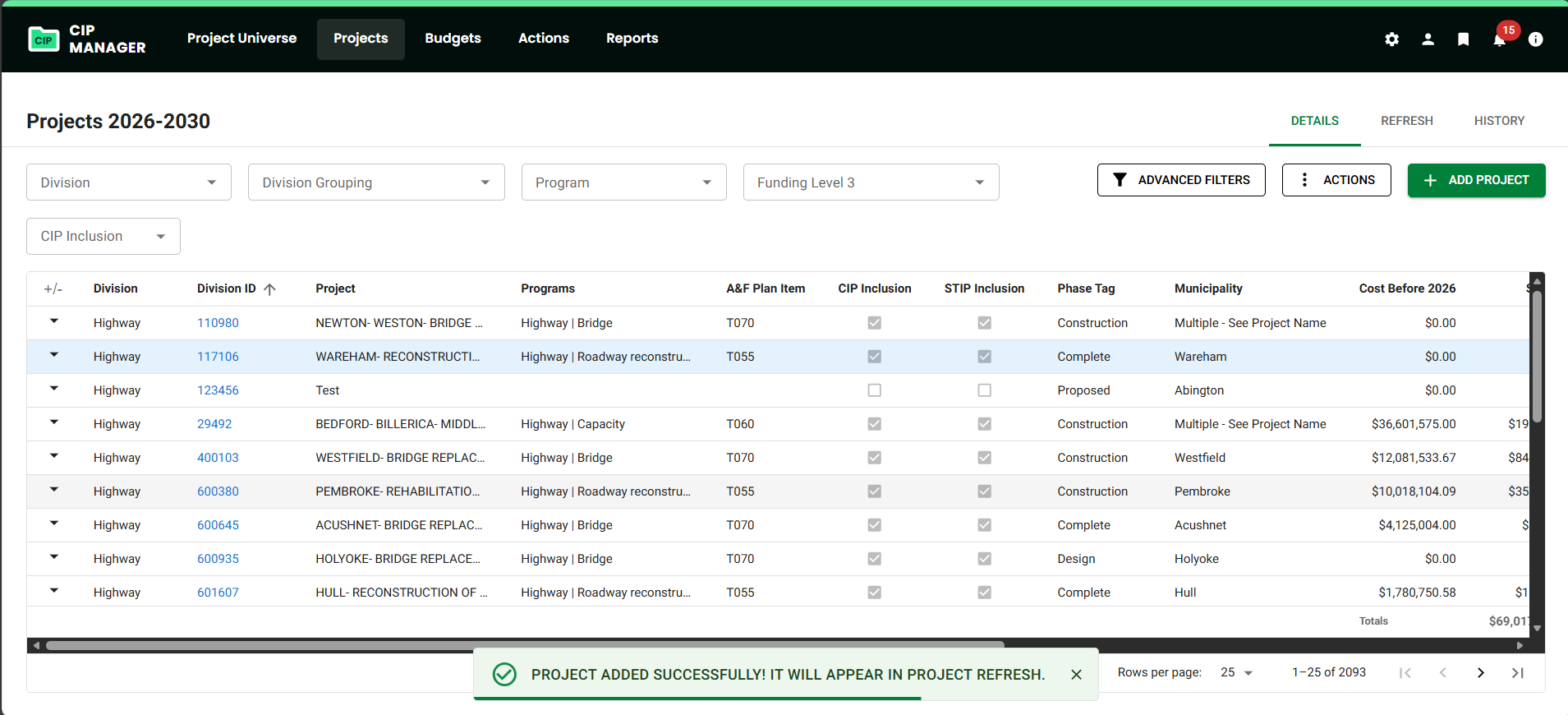Open the Budgets menu
The image size is (1568, 715).
pyautogui.click(x=453, y=39)
